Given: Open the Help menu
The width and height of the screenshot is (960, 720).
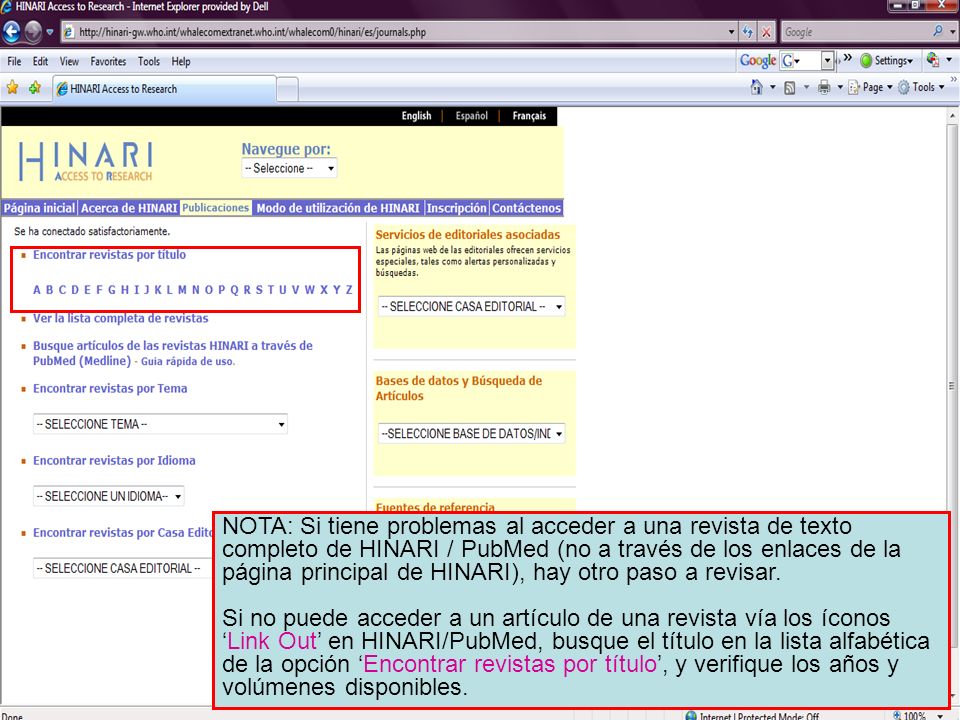Looking at the screenshot, I should click(181, 61).
